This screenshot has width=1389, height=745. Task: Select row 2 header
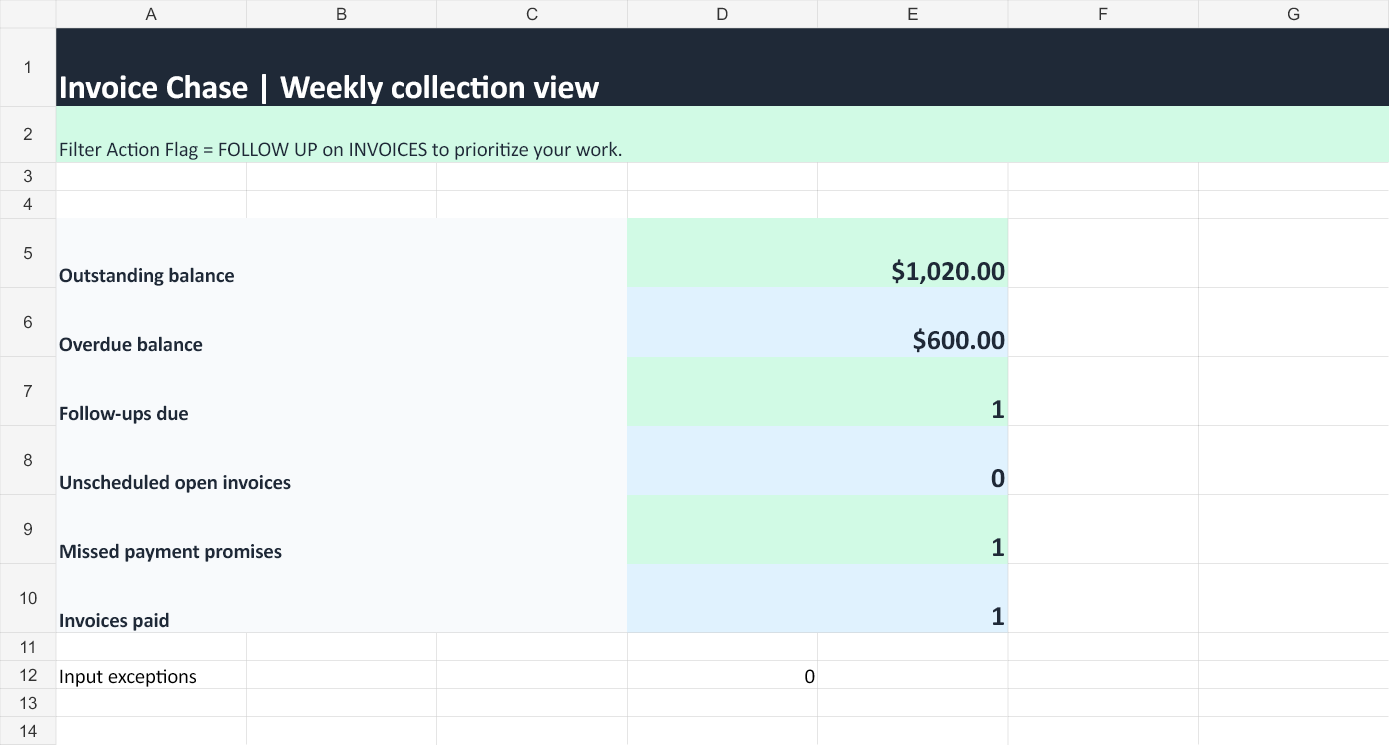point(28,134)
